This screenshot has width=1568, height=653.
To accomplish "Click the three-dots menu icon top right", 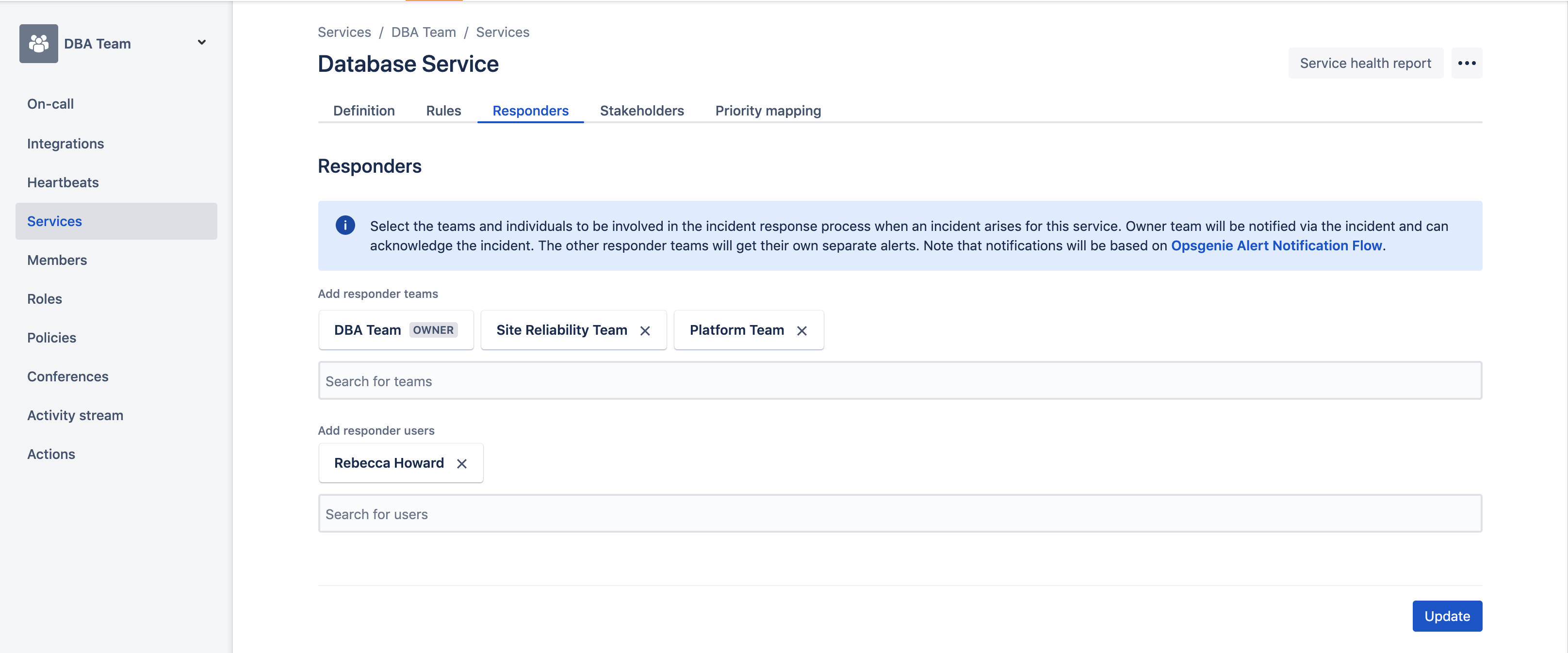I will 1467,63.
